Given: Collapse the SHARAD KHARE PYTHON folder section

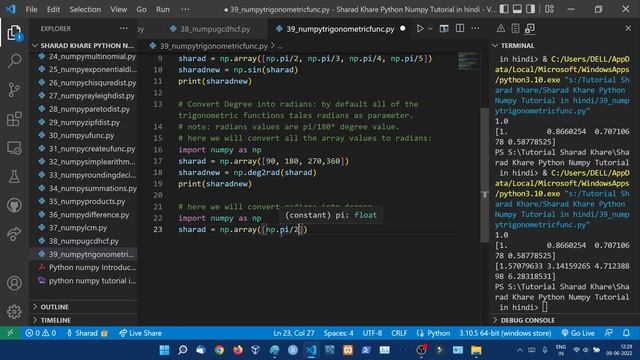Looking at the screenshot, I should 84,45.
